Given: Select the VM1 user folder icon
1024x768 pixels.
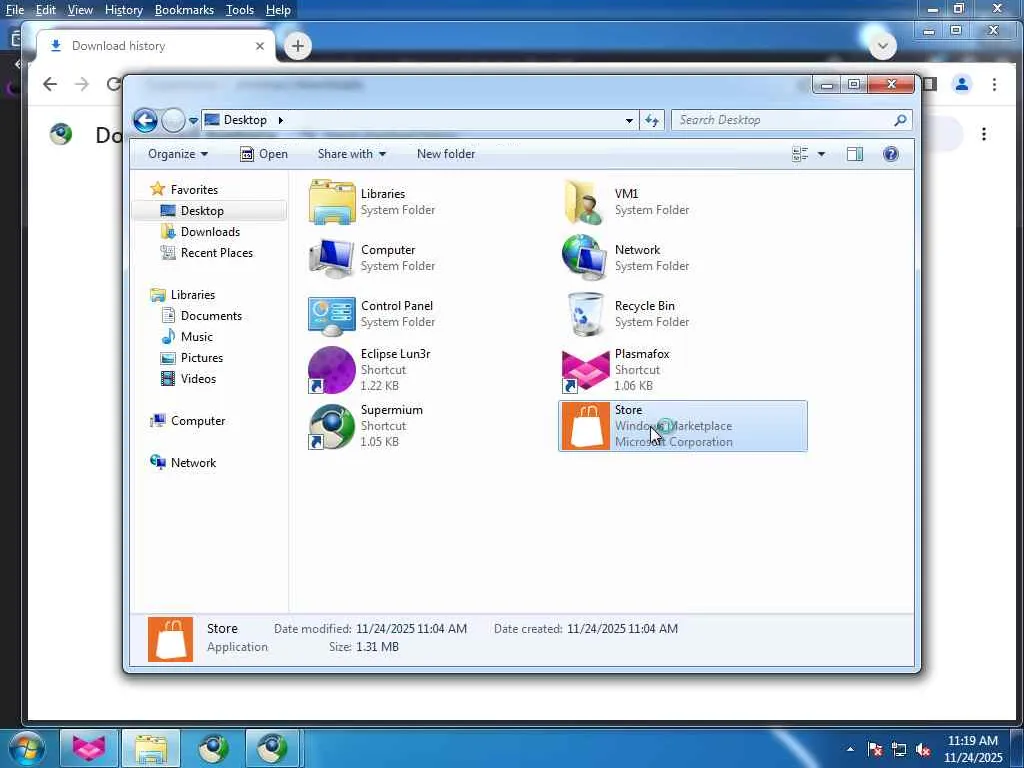Looking at the screenshot, I should 584,202.
